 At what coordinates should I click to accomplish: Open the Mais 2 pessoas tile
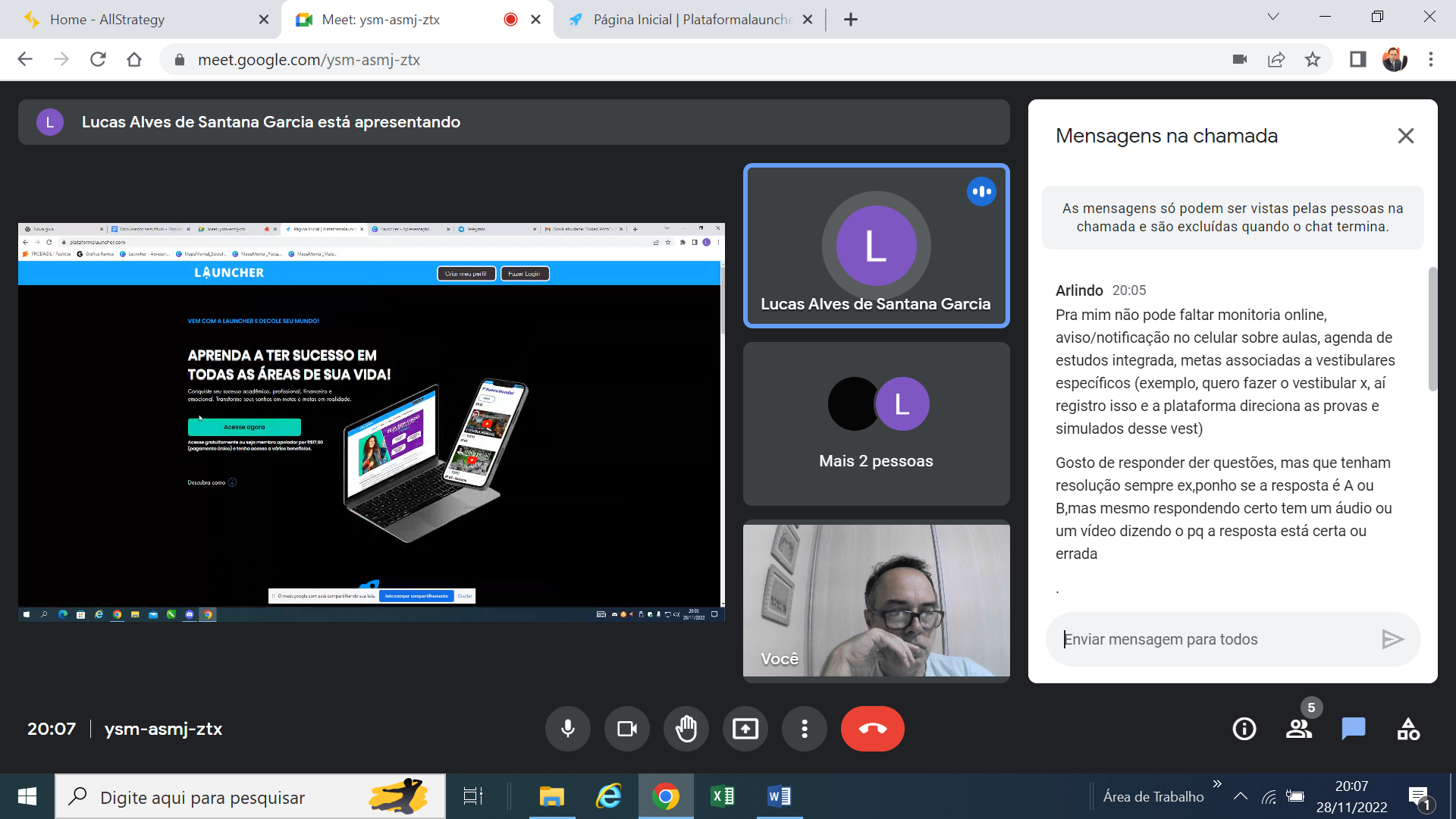(x=876, y=424)
